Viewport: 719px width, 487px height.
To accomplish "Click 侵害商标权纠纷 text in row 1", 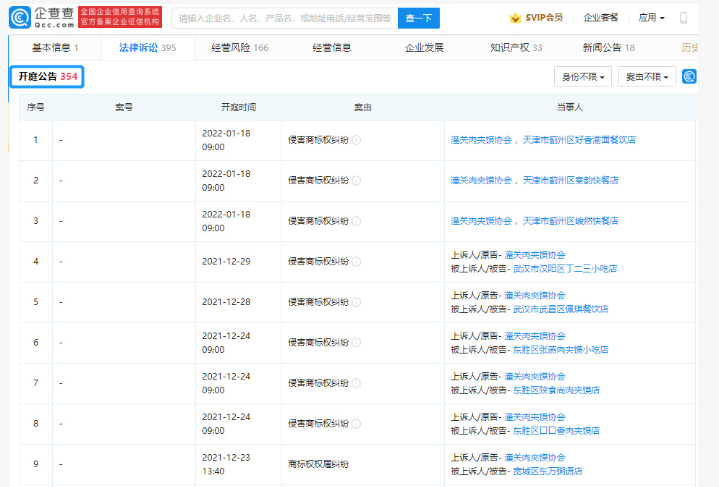I will point(318,140).
